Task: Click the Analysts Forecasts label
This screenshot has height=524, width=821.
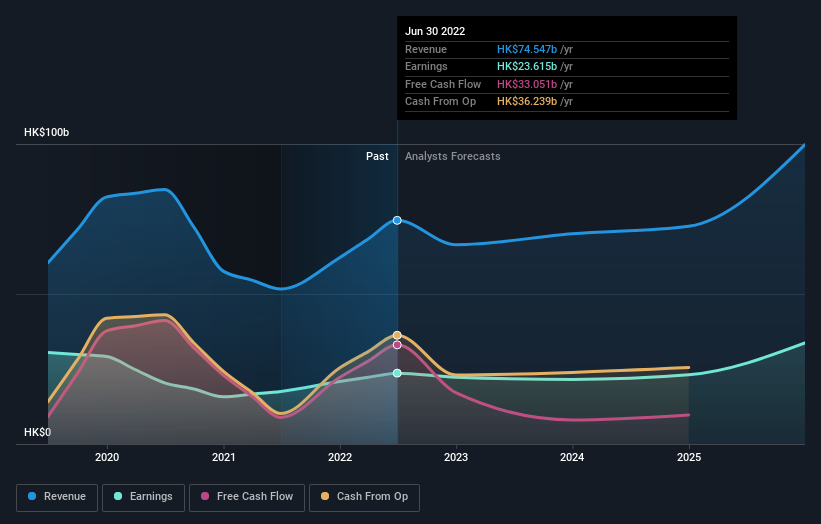Action: pyautogui.click(x=452, y=157)
